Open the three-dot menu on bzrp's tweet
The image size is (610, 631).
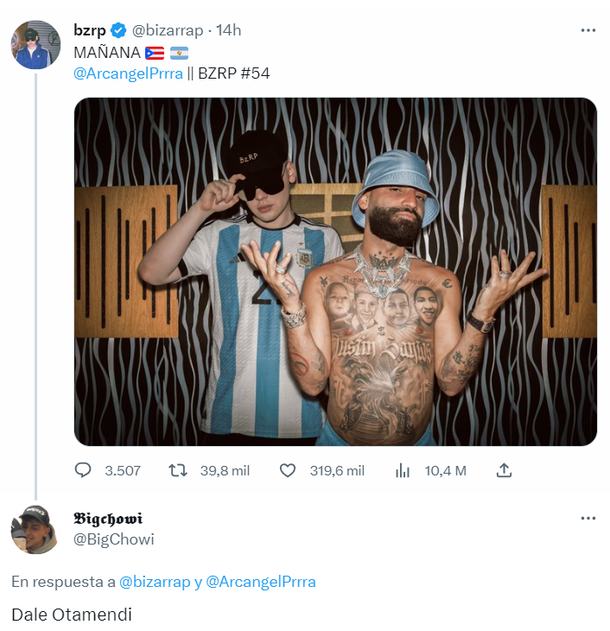tap(588, 30)
